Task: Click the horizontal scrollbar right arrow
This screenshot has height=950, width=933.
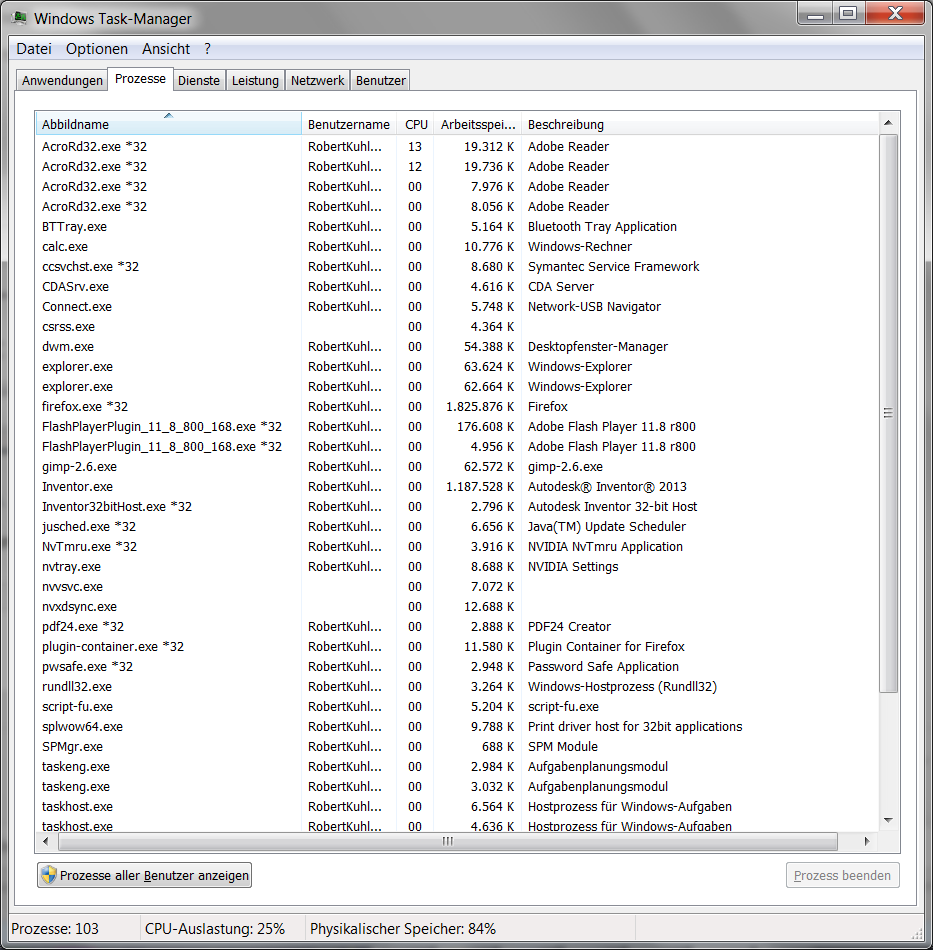Action: pyautogui.click(x=866, y=841)
